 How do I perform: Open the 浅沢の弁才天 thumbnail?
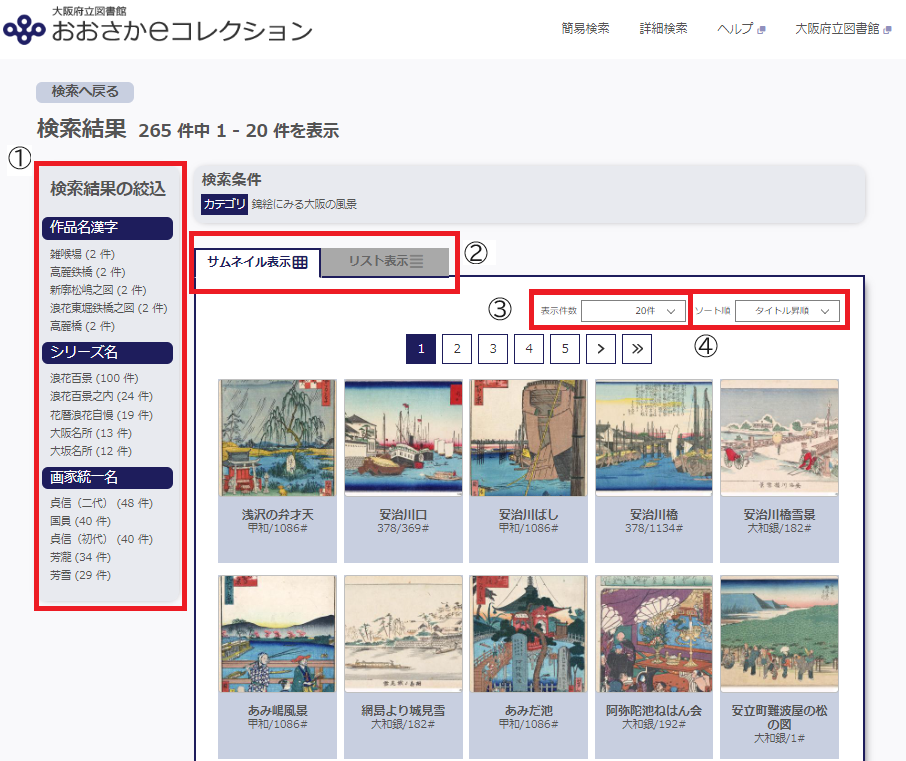[277, 438]
